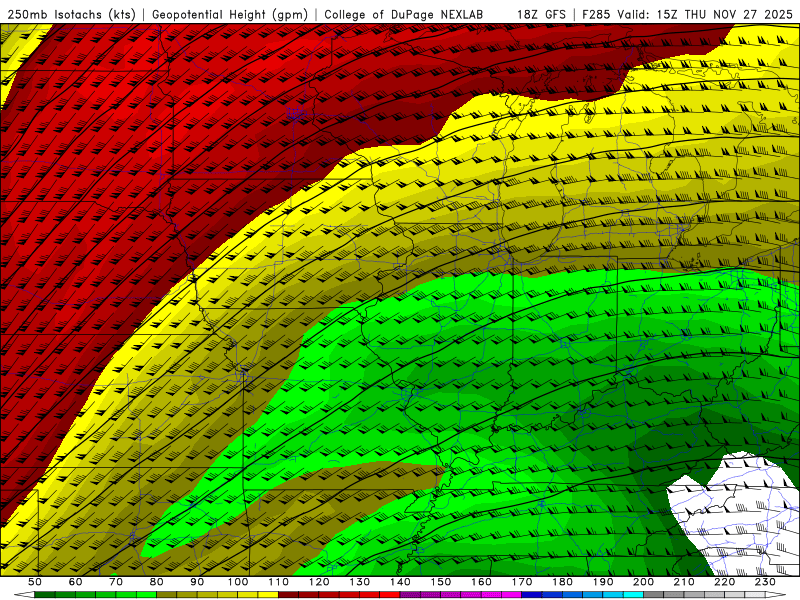The width and height of the screenshot is (800, 600).
Task: Click the '60' value on the color scale
Action: pos(75,582)
